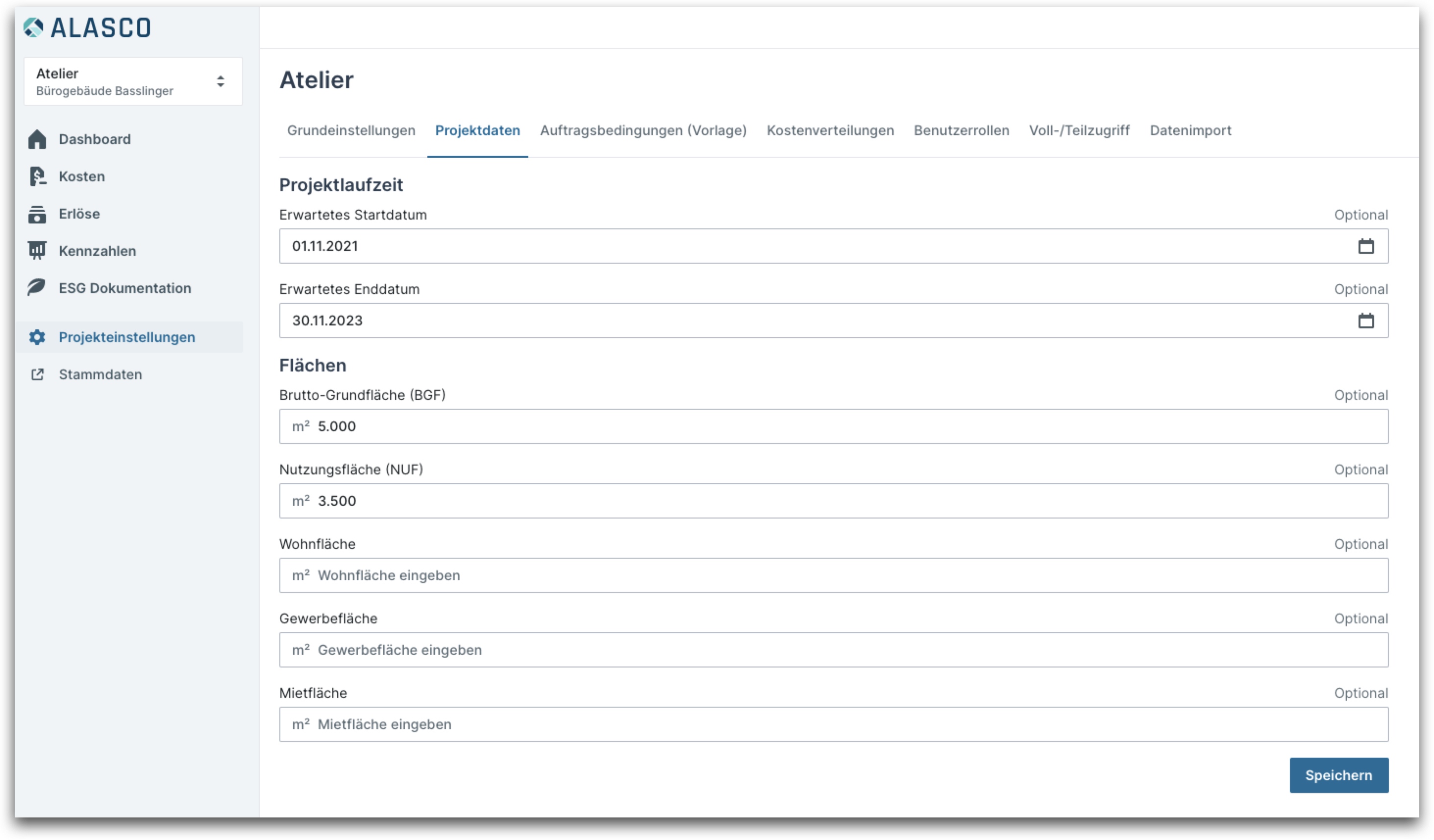This screenshot has height=840, width=1434.
Task: Click the Kennzahlen chart icon
Action: click(37, 251)
